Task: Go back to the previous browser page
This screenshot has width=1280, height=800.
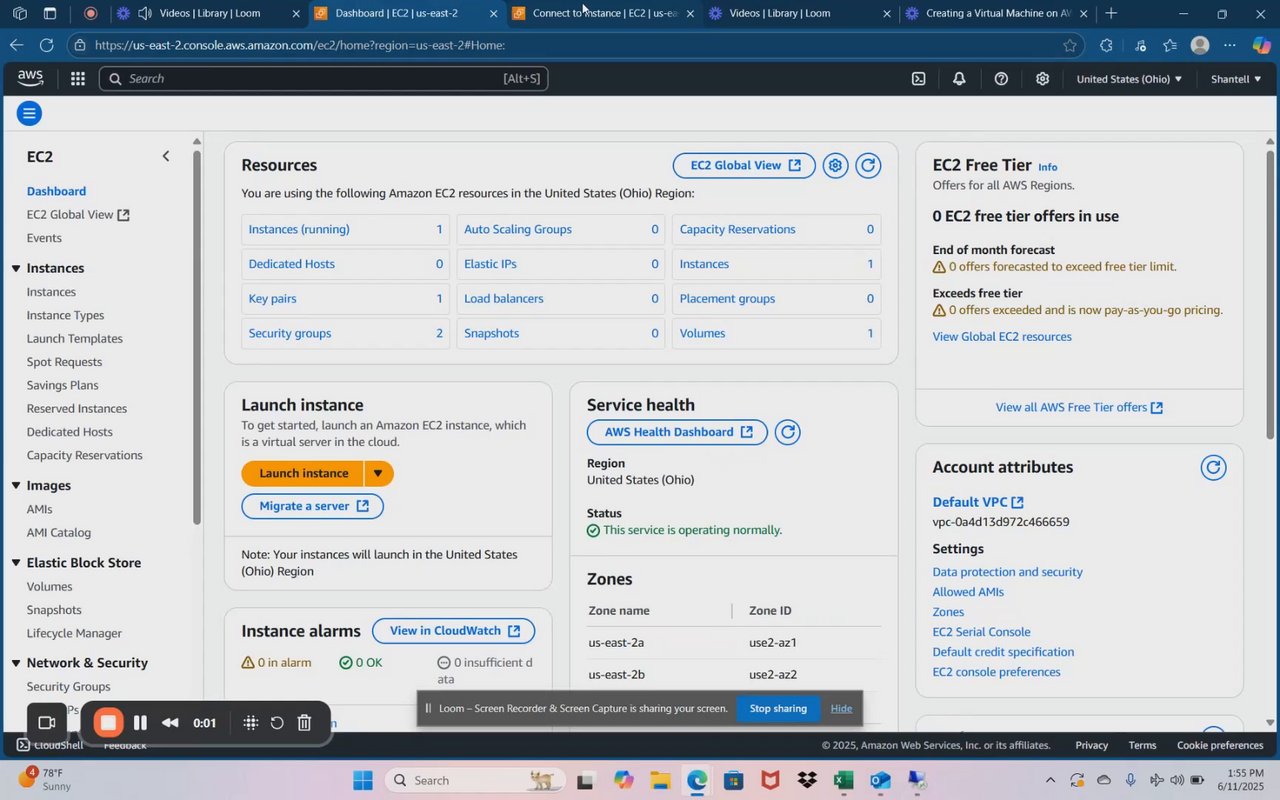Action: tap(16, 45)
